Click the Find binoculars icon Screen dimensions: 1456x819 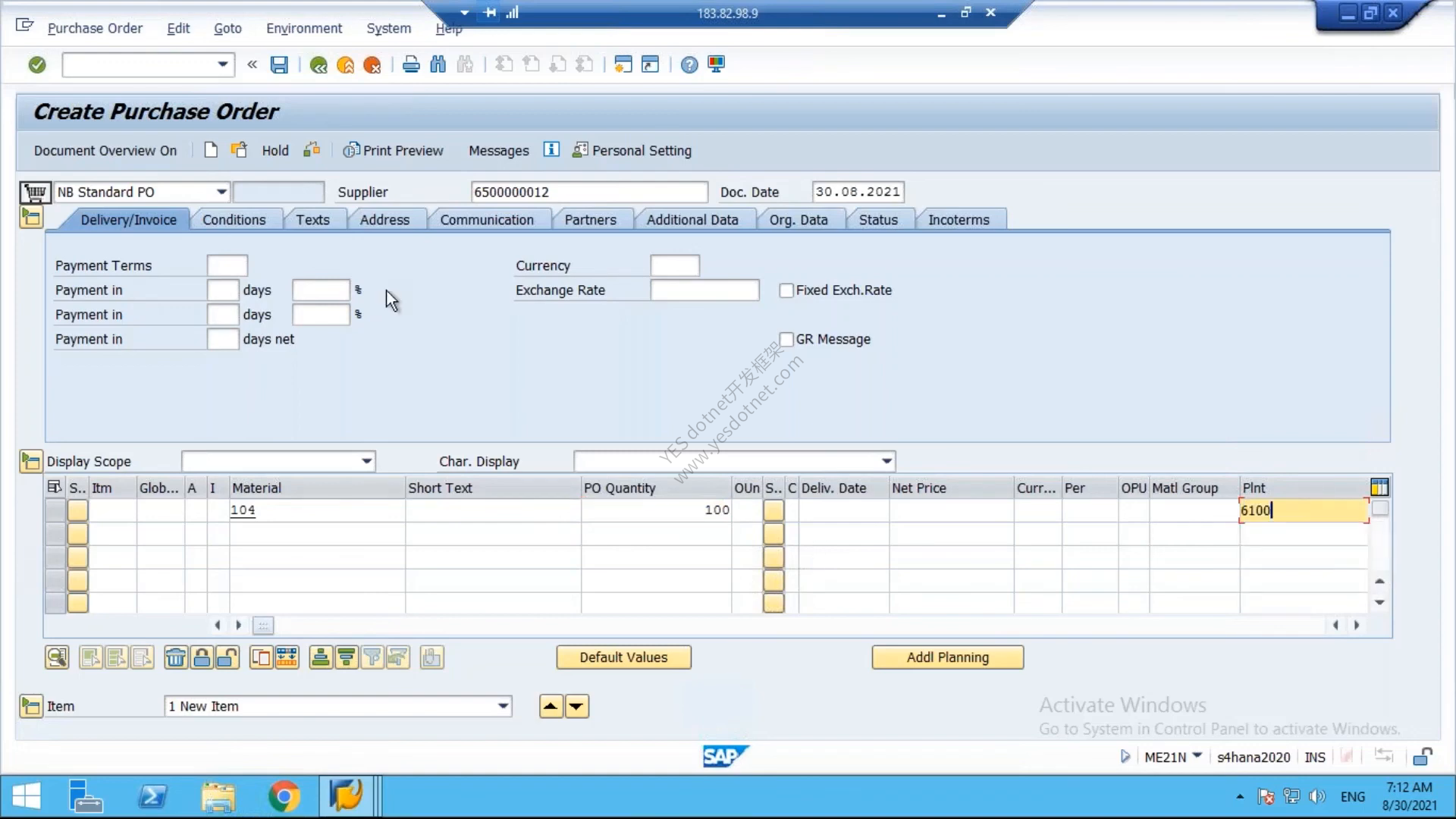coord(438,65)
